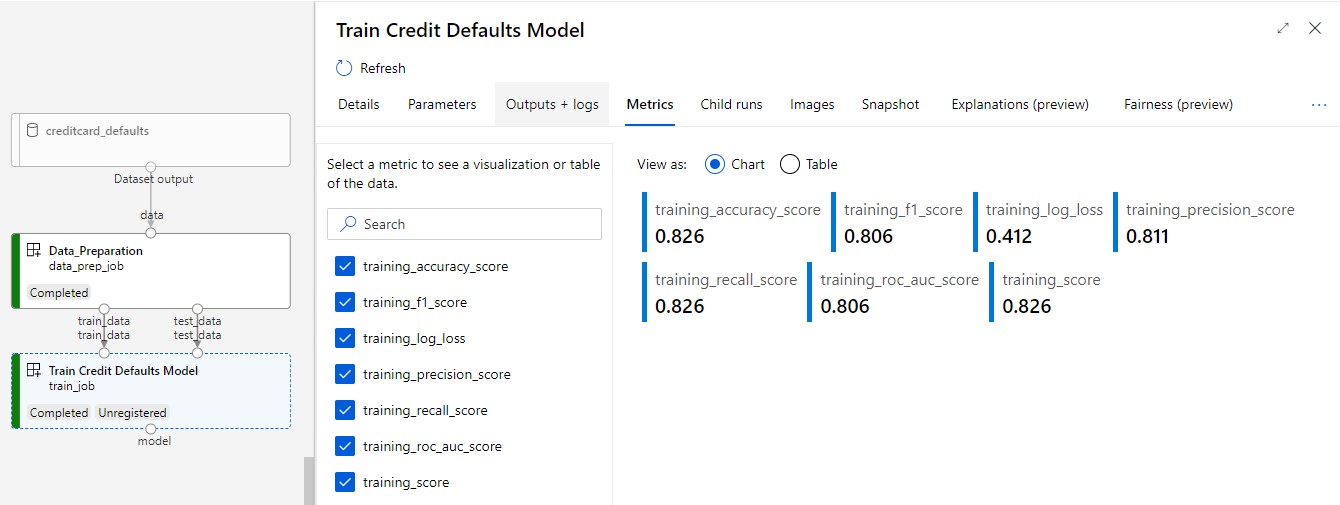This screenshot has height=505, width=1340.
Task: Expand the panel with the diagonal arrows icon
Action: click(x=1283, y=29)
